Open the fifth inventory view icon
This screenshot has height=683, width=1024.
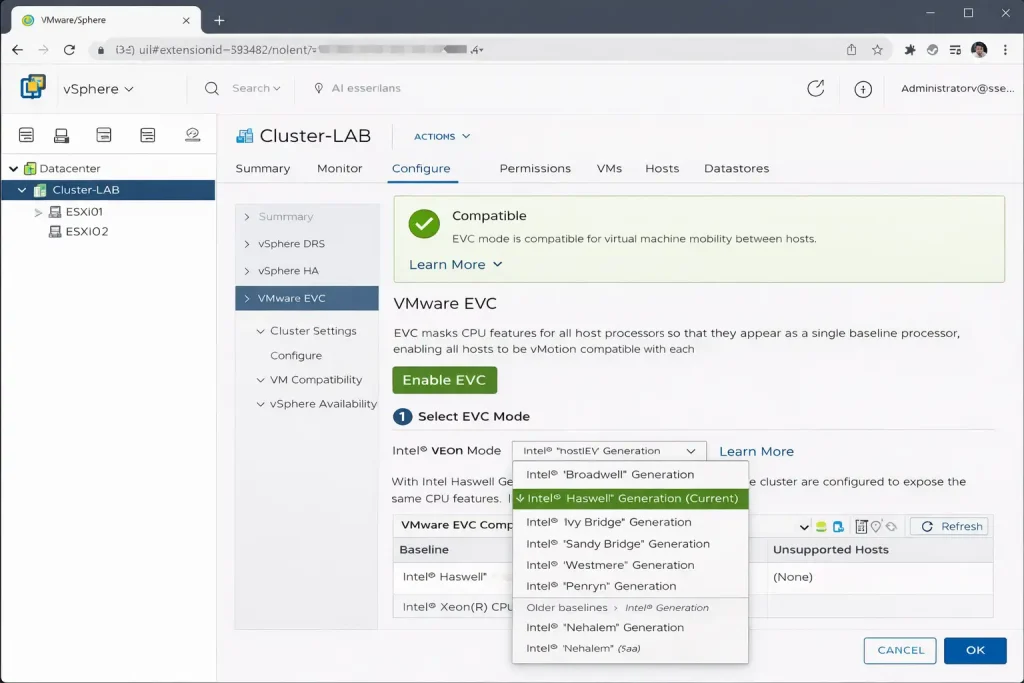pyautogui.click(x=192, y=135)
